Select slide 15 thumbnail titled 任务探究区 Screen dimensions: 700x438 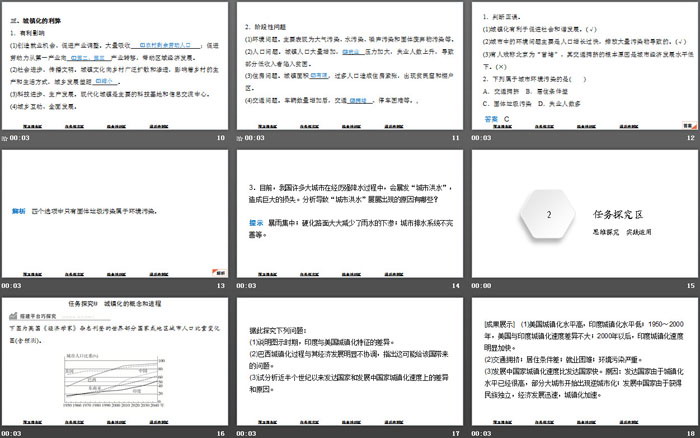click(582, 211)
